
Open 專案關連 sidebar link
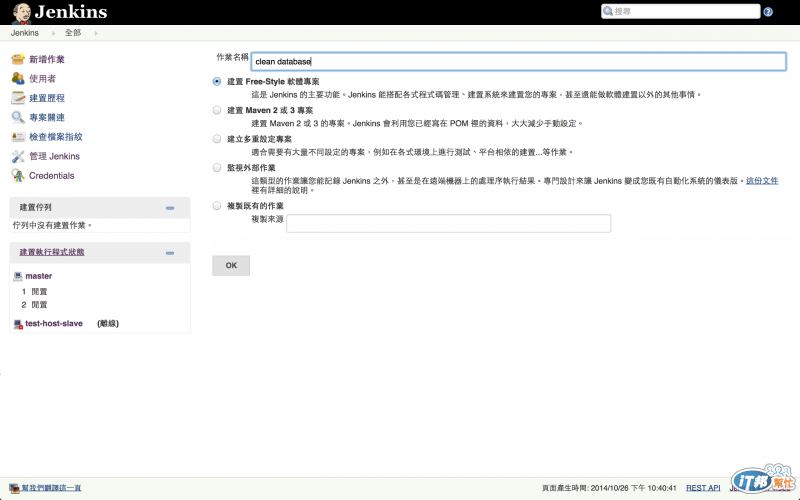47,117
